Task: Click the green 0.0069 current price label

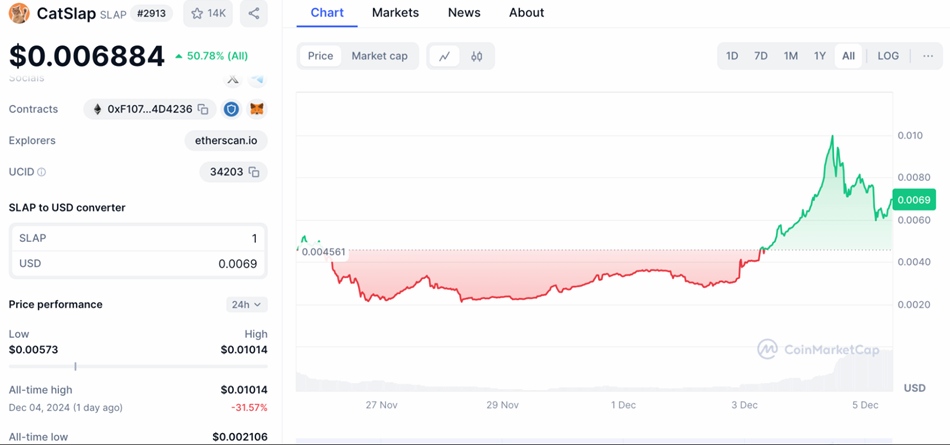Action: [x=914, y=199]
